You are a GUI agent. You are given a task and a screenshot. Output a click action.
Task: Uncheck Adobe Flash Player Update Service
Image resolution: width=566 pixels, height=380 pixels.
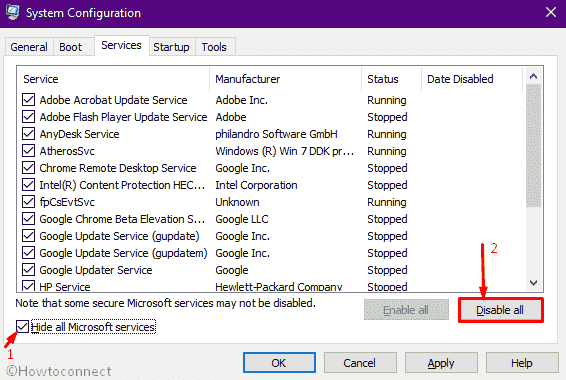pos(29,117)
